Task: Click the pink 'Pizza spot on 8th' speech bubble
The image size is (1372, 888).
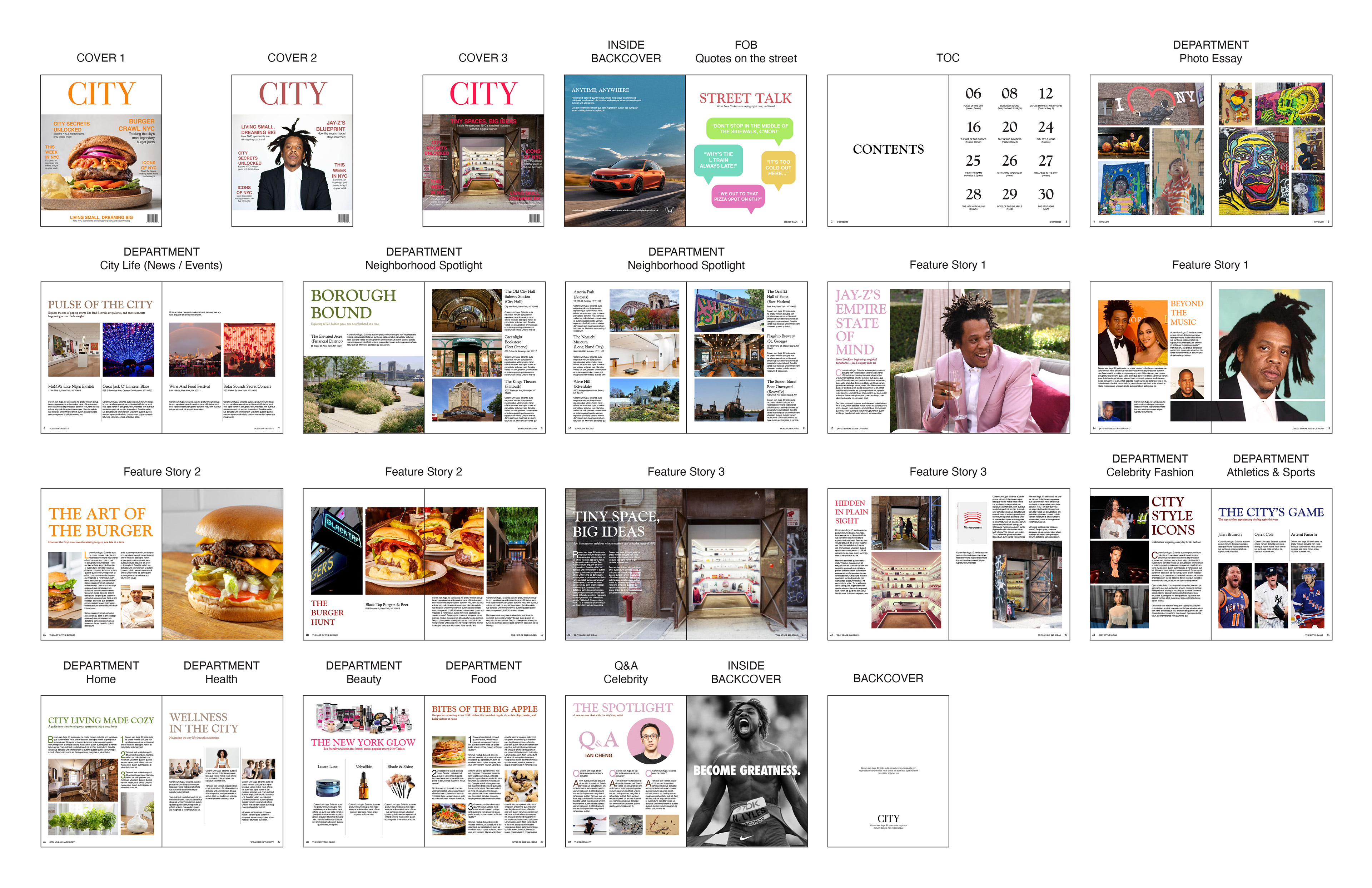Action: (x=738, y=197)
